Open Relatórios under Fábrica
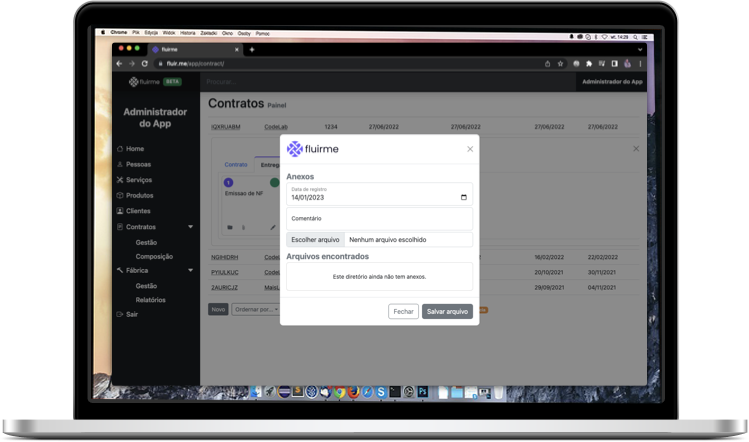 click(x=150, y=299)
